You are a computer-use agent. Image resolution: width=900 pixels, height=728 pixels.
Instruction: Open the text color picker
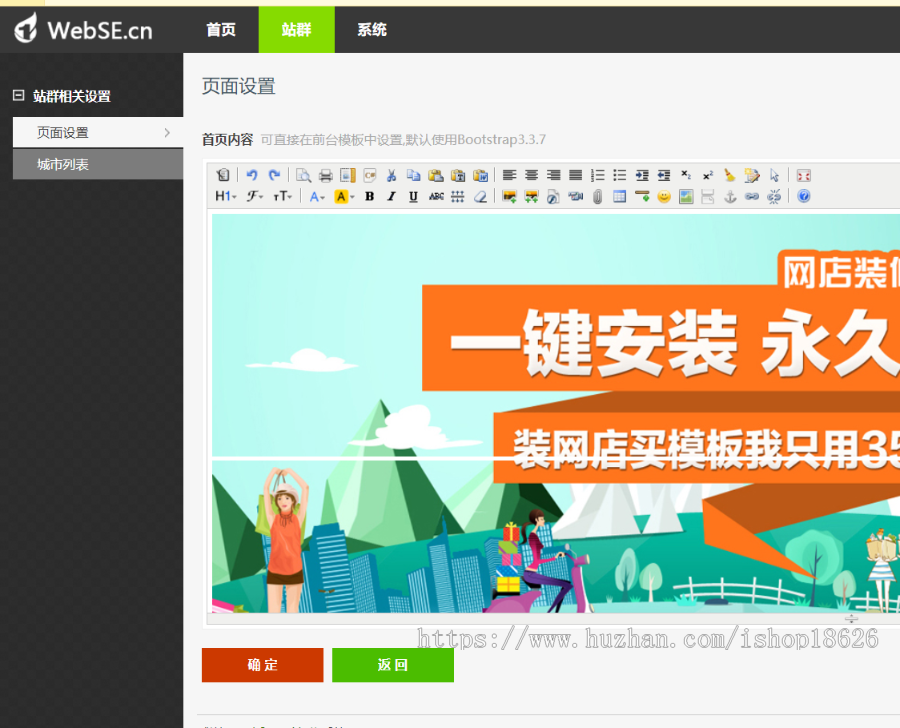point(317,196)
